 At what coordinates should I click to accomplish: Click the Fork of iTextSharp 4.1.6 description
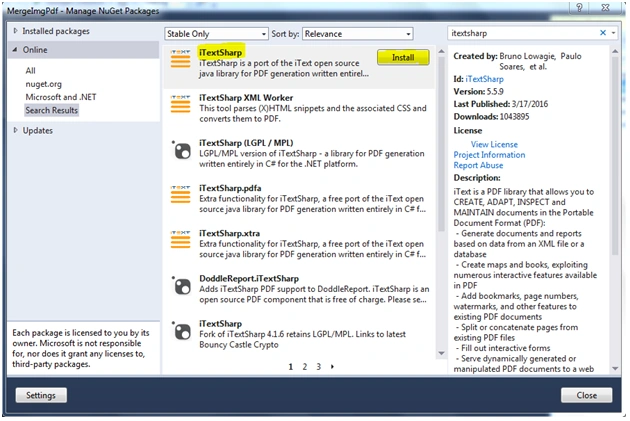point(303,339)
